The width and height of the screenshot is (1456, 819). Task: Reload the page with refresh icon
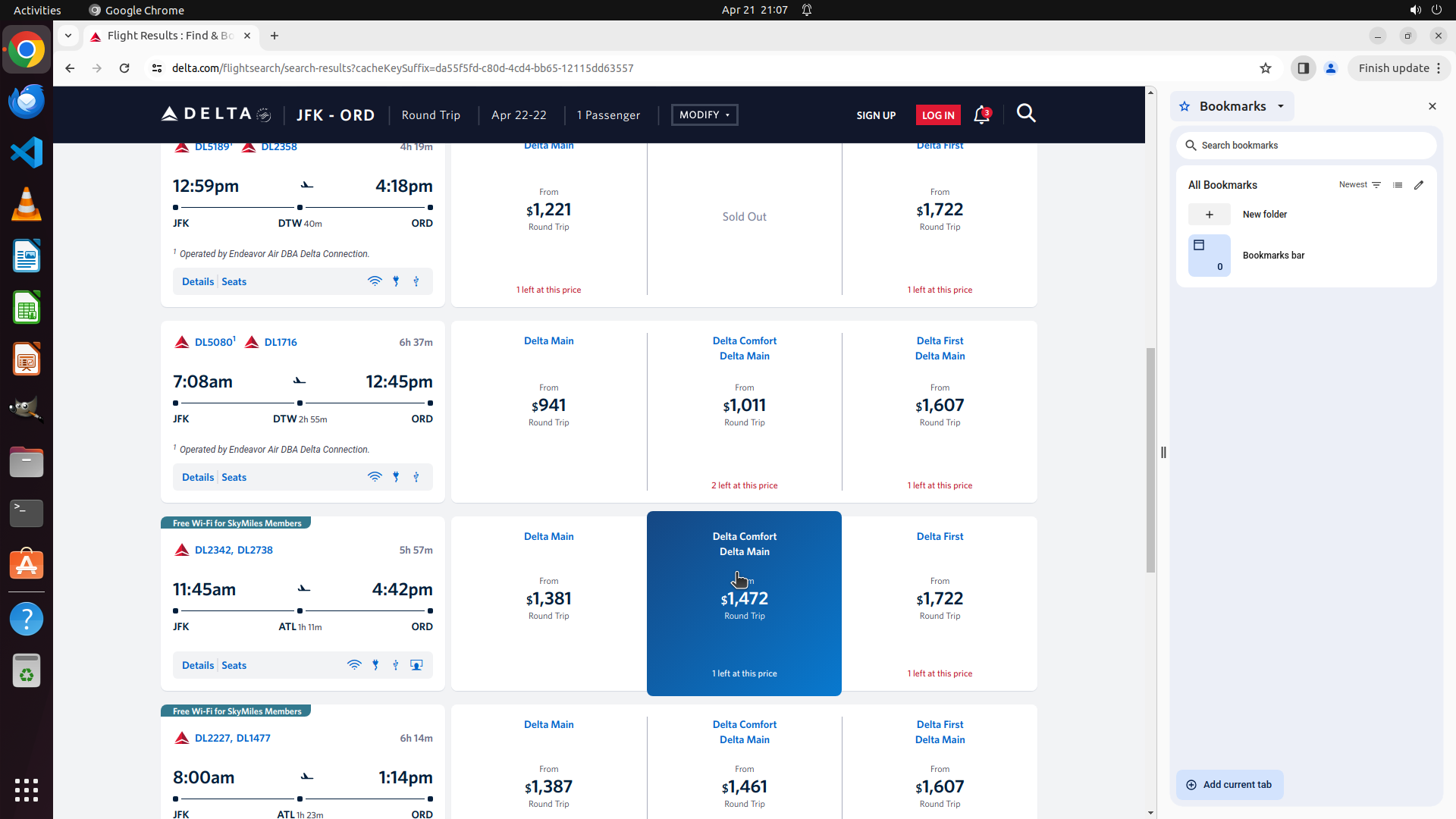coord(124,68)
